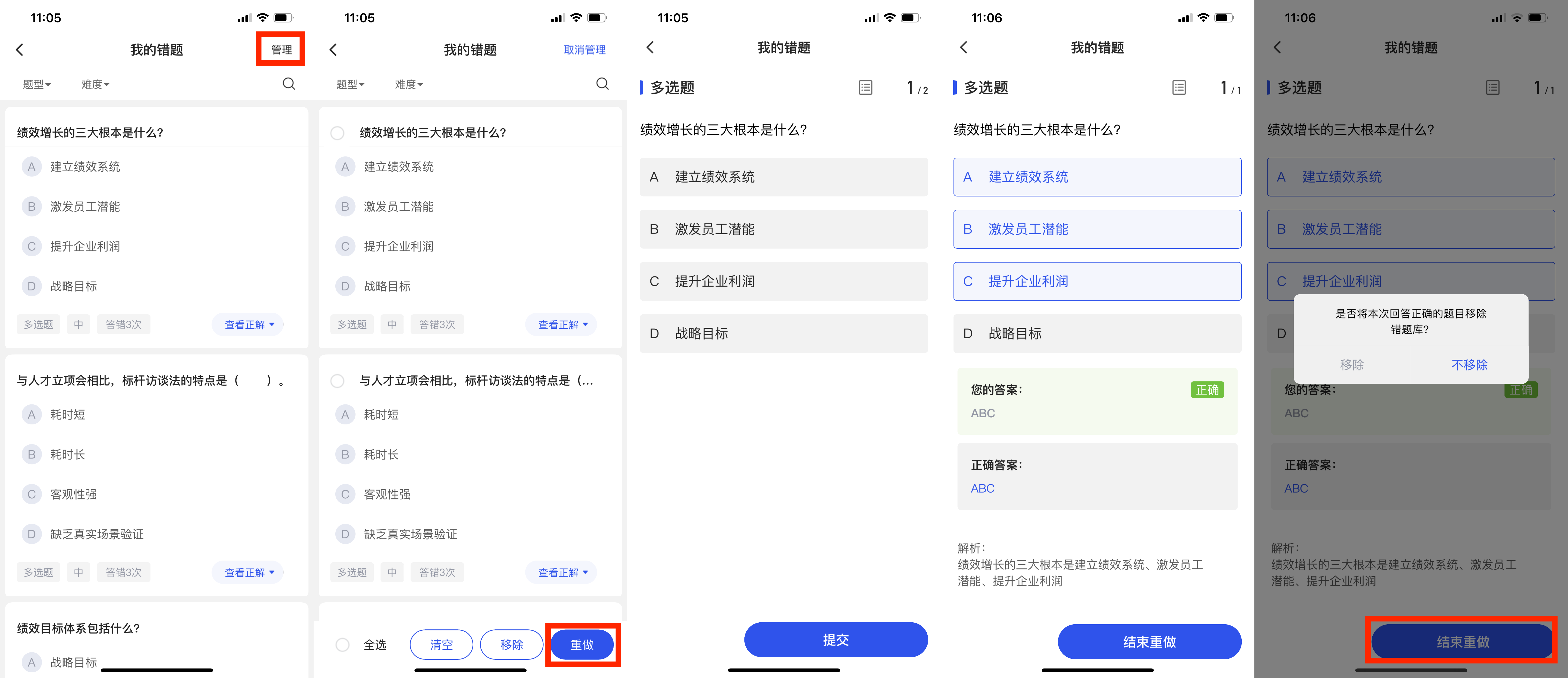Tap the C circle beside 客观性强 on the 取消管理 screen
This screenshot has width=1568, height=678.
pyautogui.click(x=345, y=494)
